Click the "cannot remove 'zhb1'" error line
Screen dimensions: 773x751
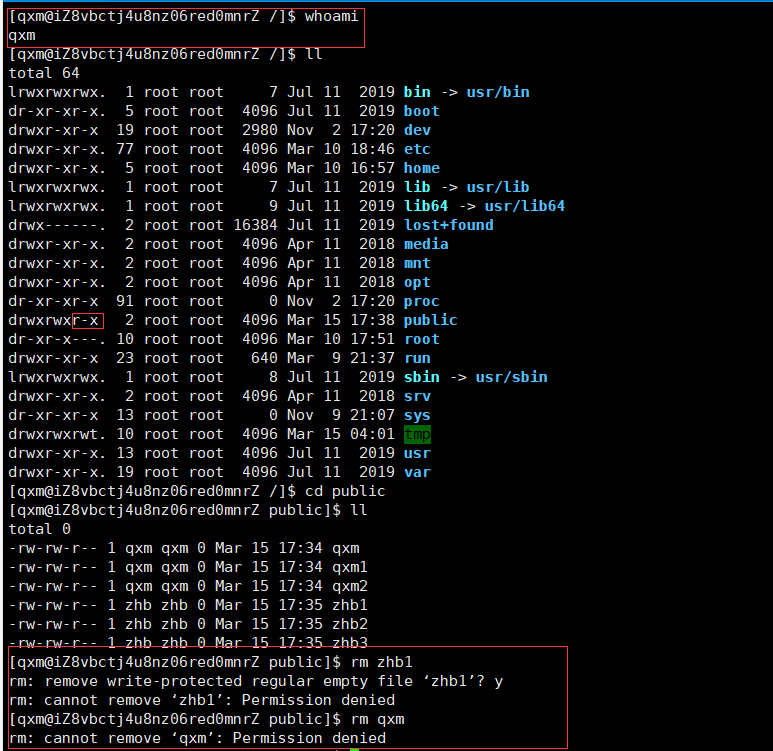click(202, 701)
